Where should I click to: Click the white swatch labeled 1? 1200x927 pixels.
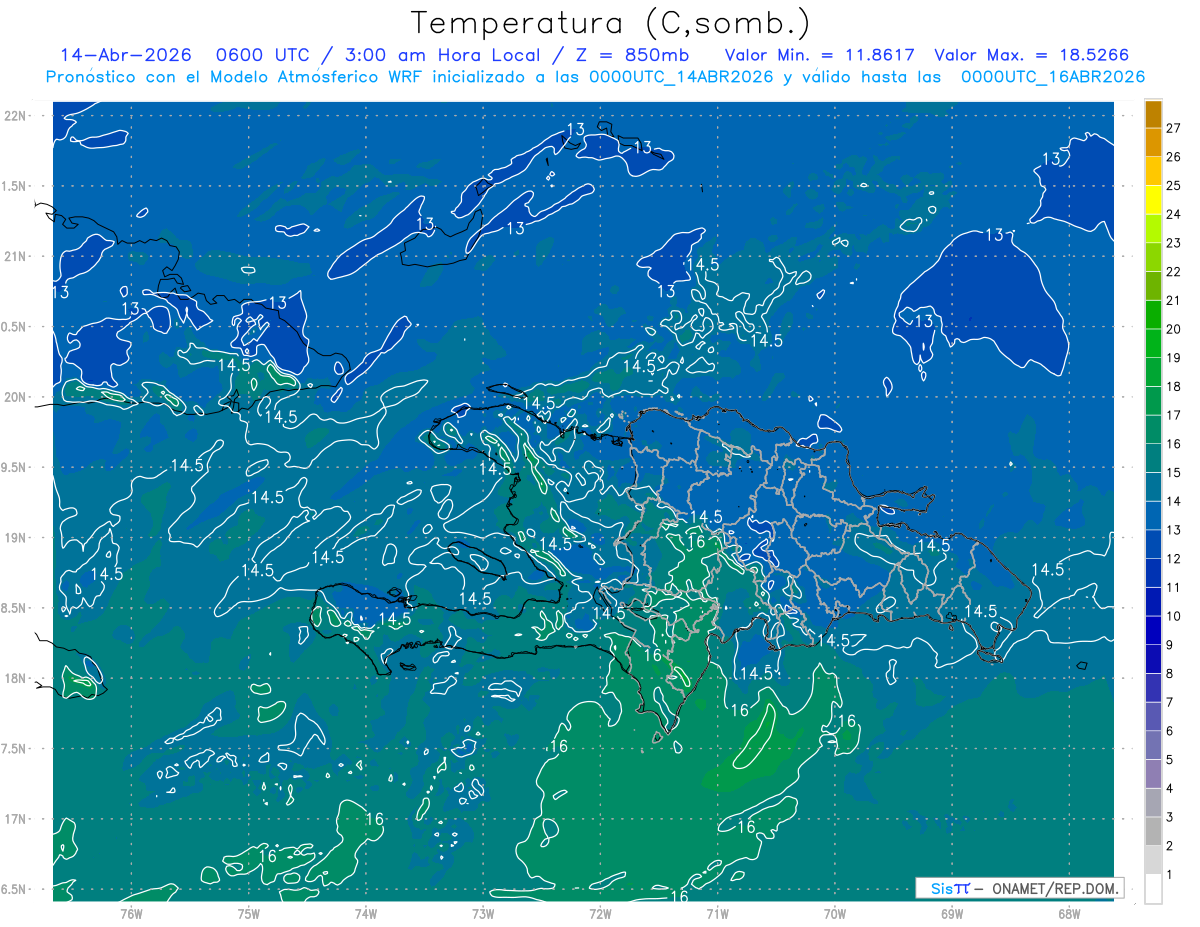click(1153, 889)
